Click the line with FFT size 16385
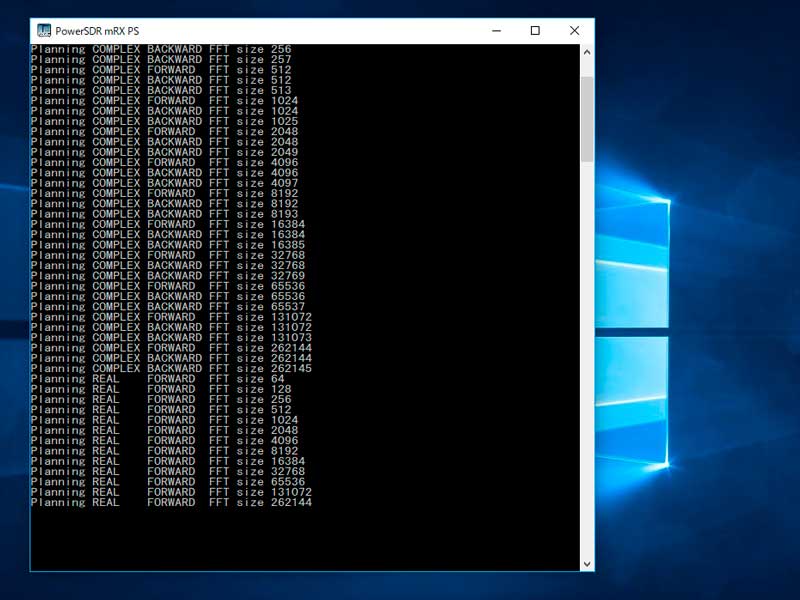The image size is (800, 600). pyautogui.click(x=170, y=244)
